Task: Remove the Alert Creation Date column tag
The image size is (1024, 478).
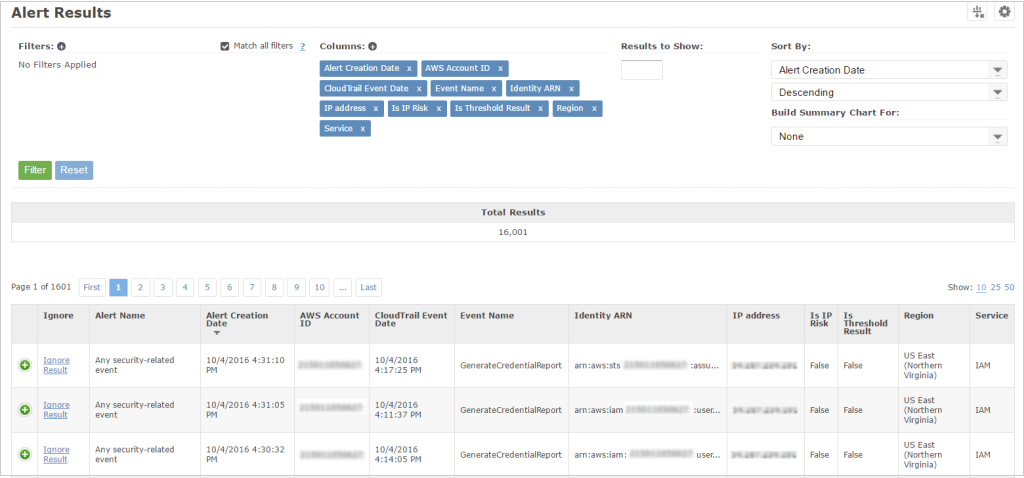Action: 409,69
